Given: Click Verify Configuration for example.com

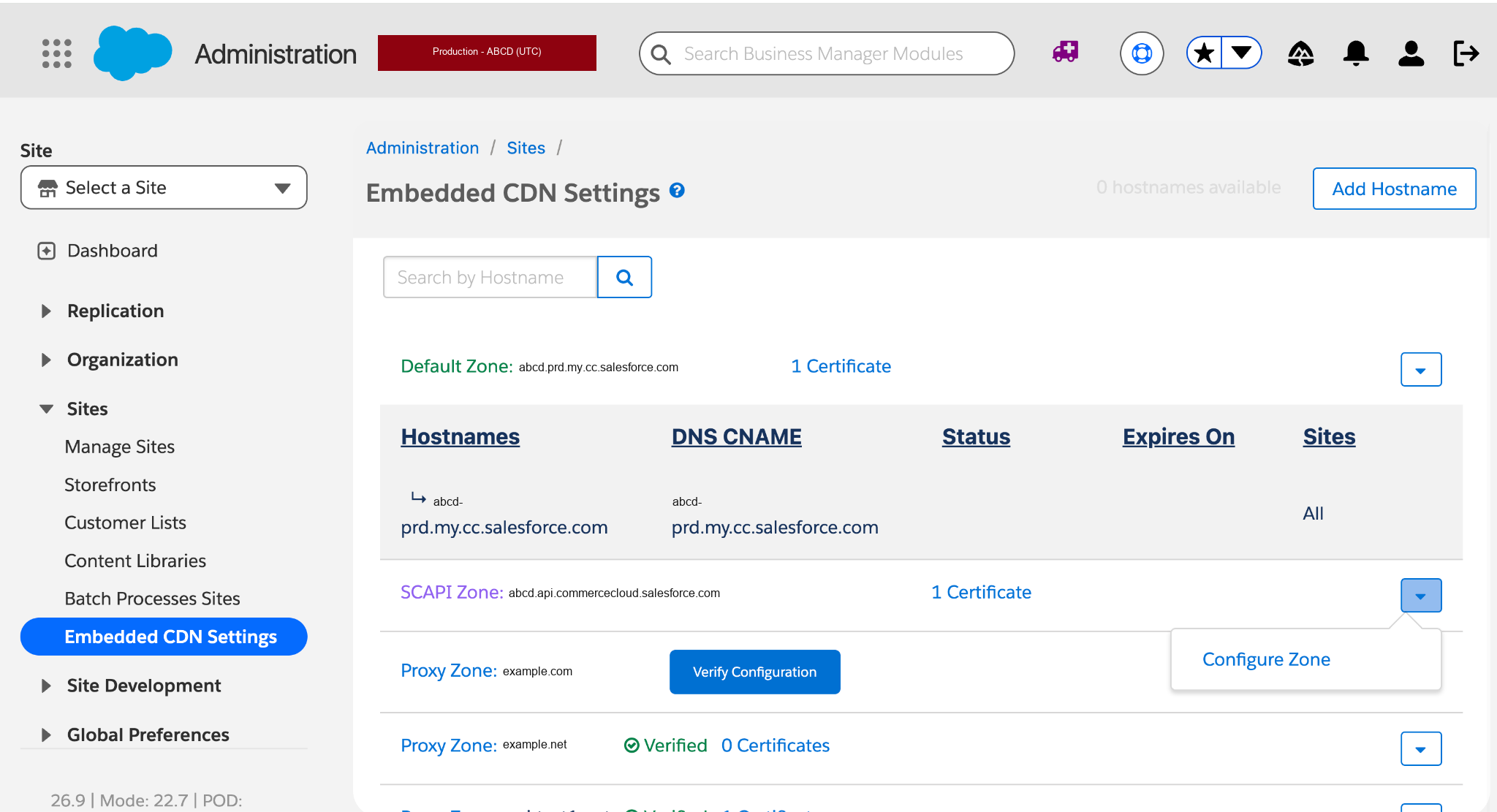Looking at the screenshot, I should click(754, 672).
